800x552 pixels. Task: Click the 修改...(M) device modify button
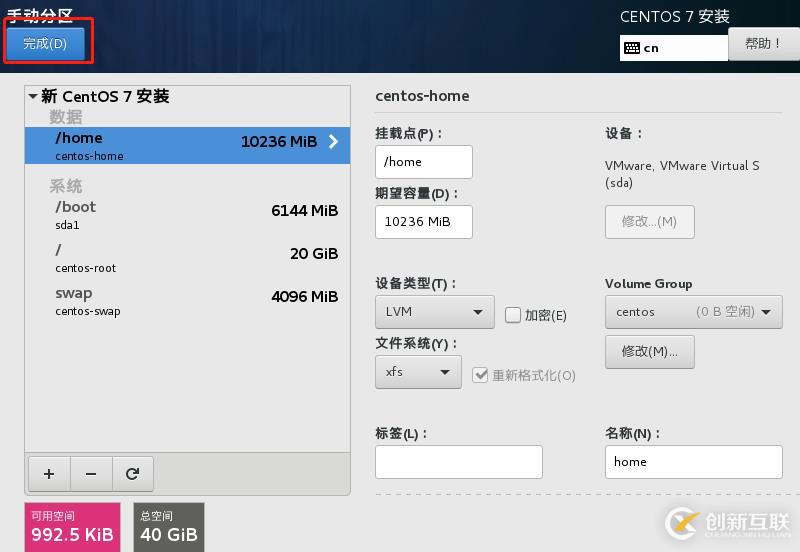click(x=649, y=222)
